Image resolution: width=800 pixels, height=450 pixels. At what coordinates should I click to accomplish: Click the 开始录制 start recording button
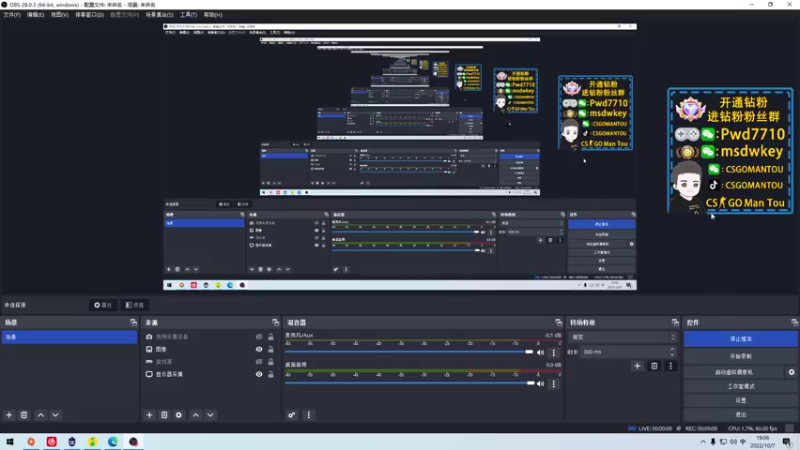741,356
